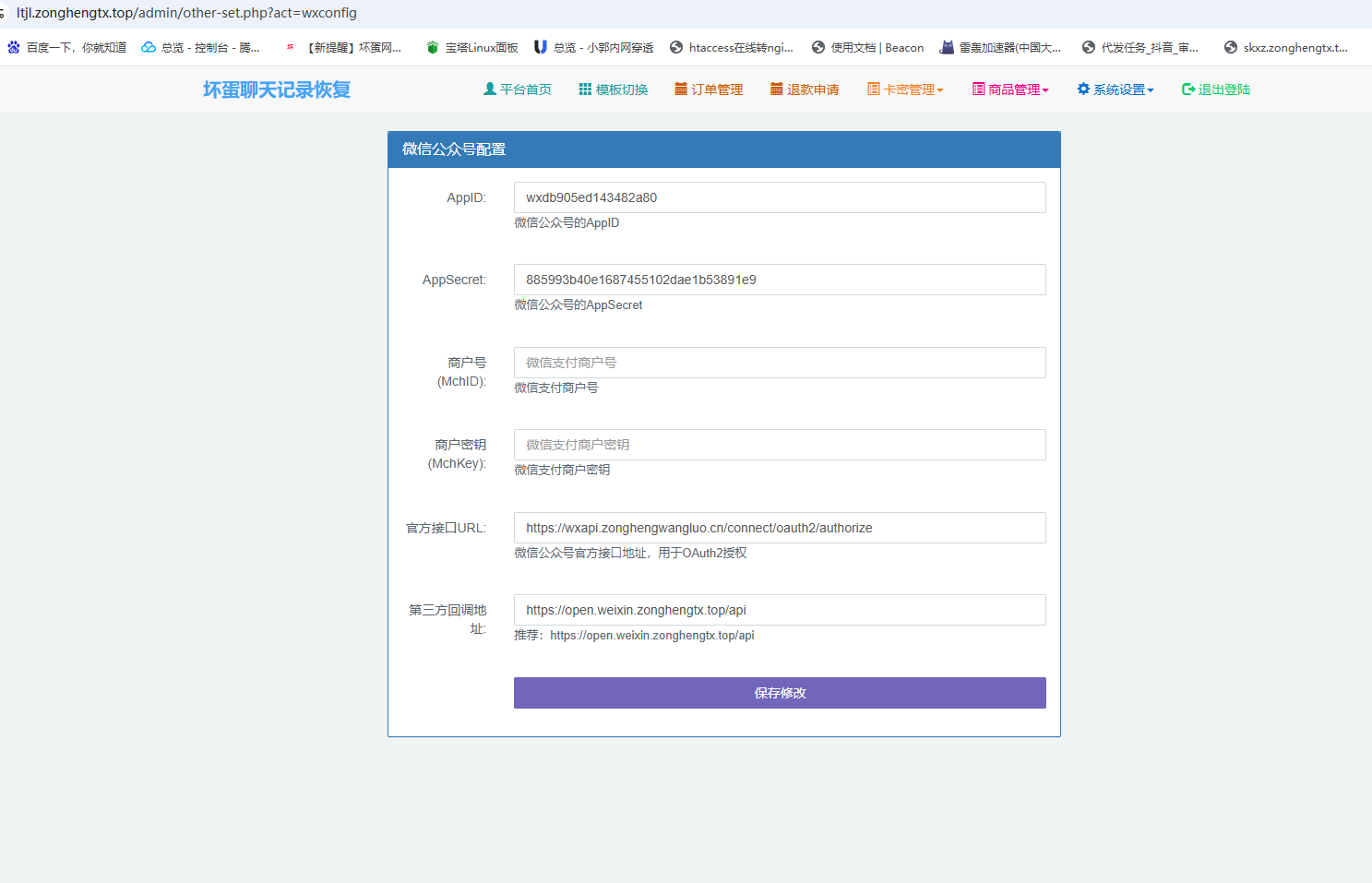Expand the 系统设置 dropdown caret
This screenshot has height=883, width=1372.
point(1151,90)
